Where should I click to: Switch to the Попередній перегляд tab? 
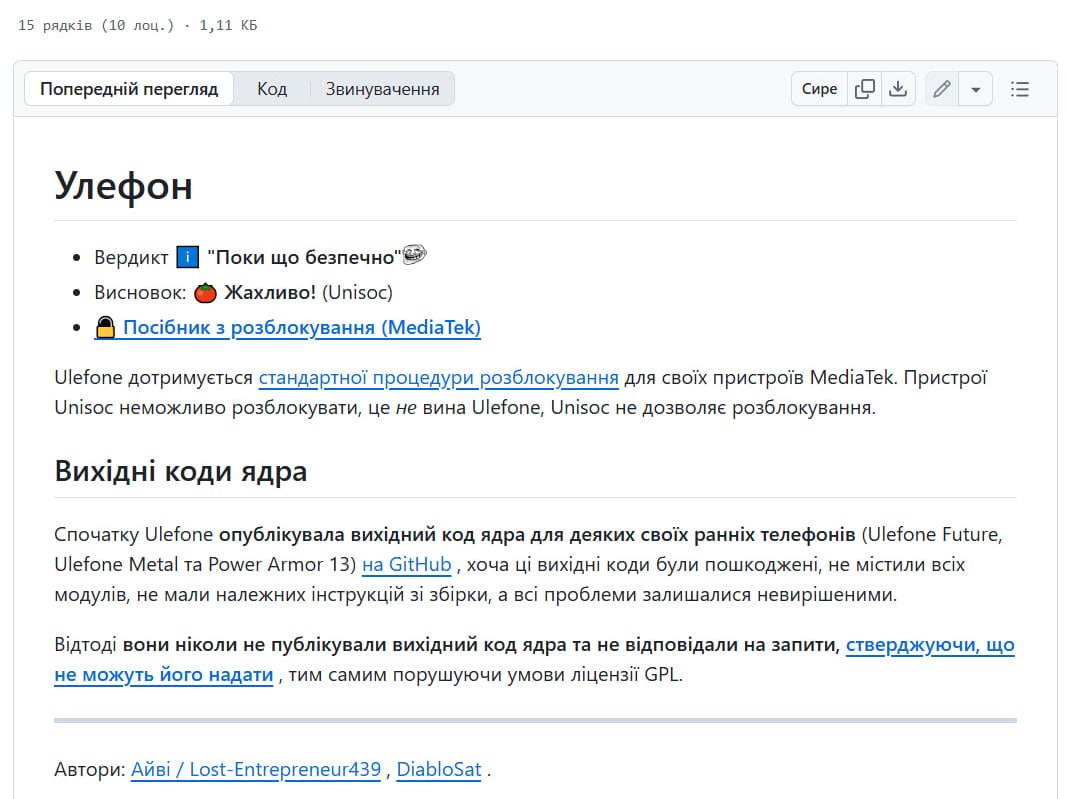(x=129, y=89)
